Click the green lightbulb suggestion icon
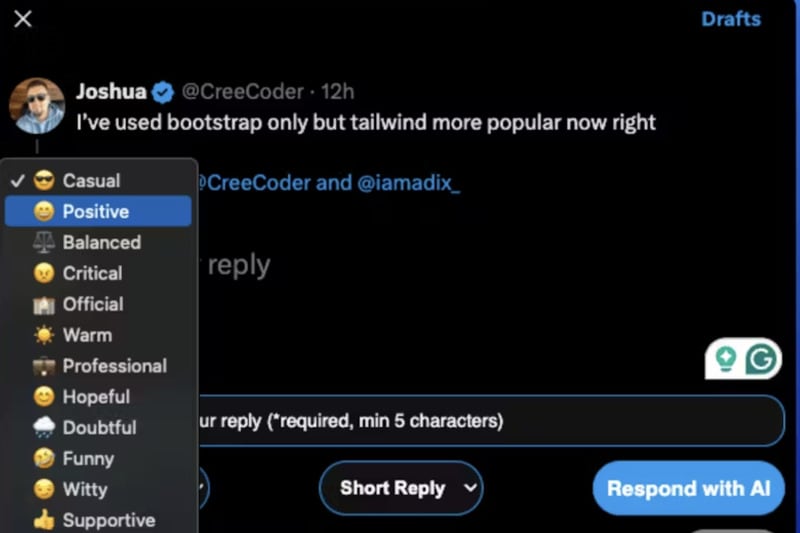The width and height of the screenshot is (800, 533). (726, 359)
